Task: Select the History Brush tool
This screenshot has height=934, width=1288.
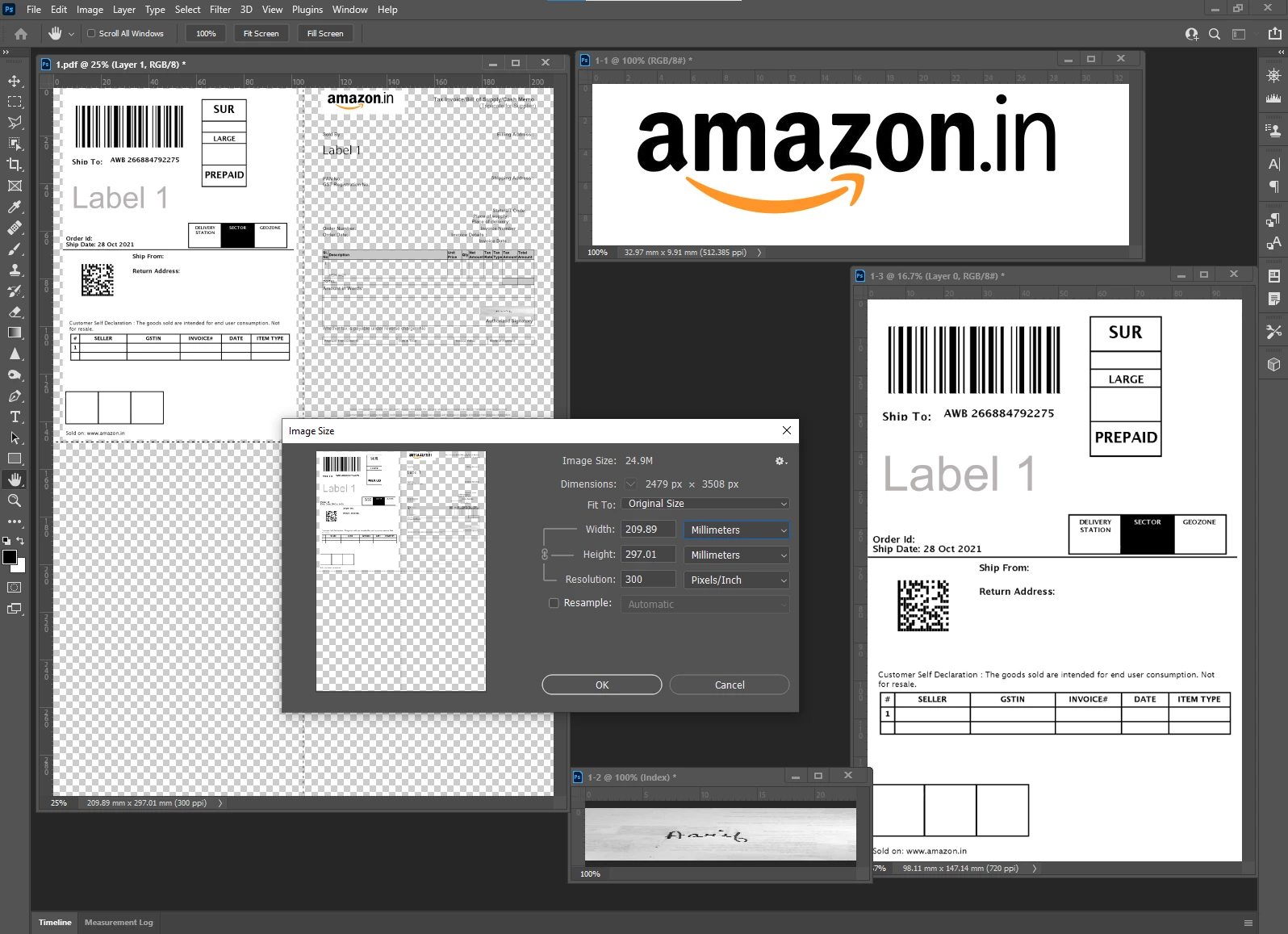Action: pyautogui.click(x=15, y=291)
